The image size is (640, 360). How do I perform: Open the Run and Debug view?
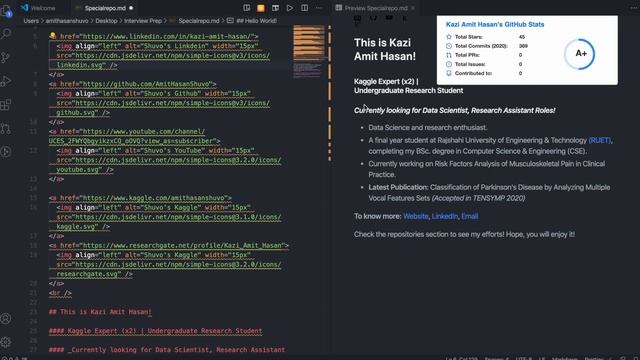tap(6, 81)
